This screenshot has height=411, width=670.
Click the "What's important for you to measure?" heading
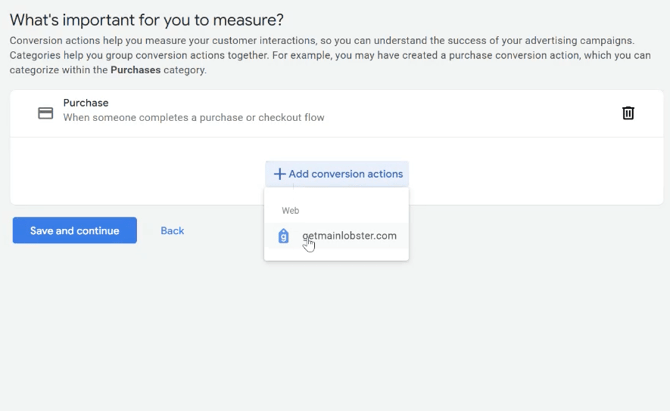[x=147, y=20]
